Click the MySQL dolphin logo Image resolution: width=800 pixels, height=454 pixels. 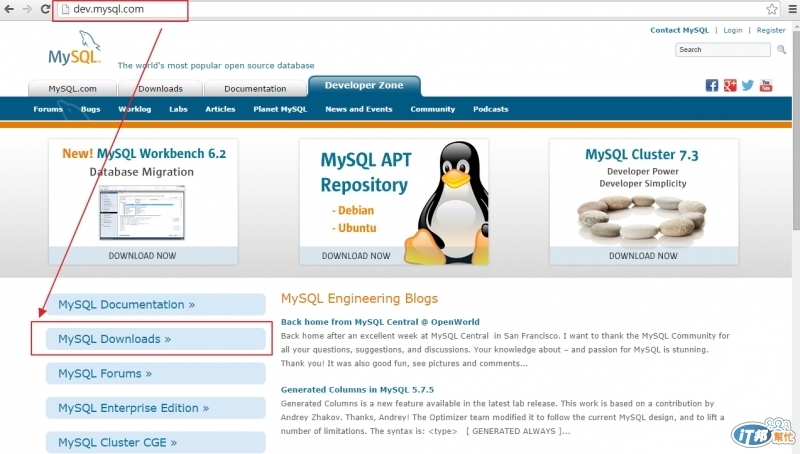point(75,48)
